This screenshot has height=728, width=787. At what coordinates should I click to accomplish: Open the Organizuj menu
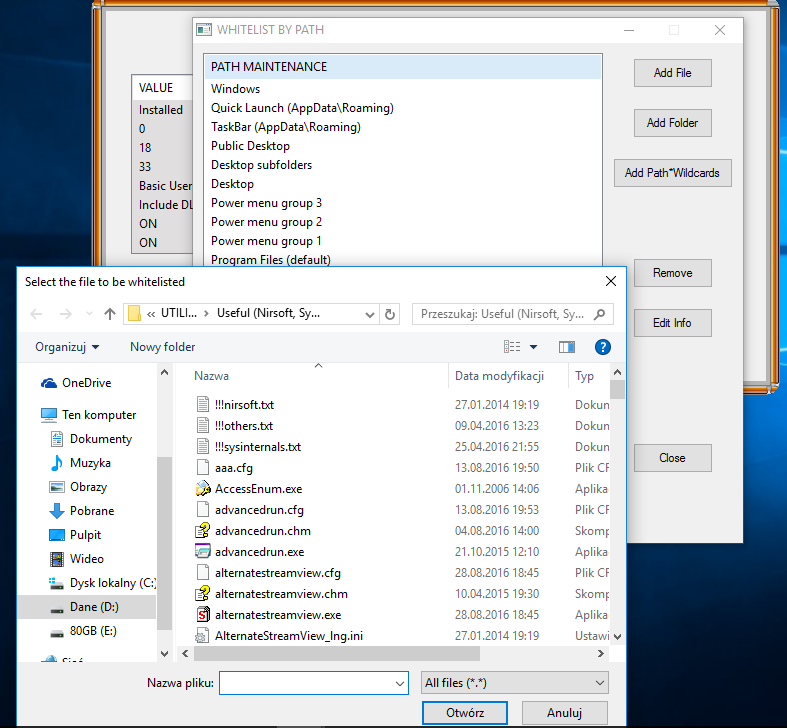(67, 347)
